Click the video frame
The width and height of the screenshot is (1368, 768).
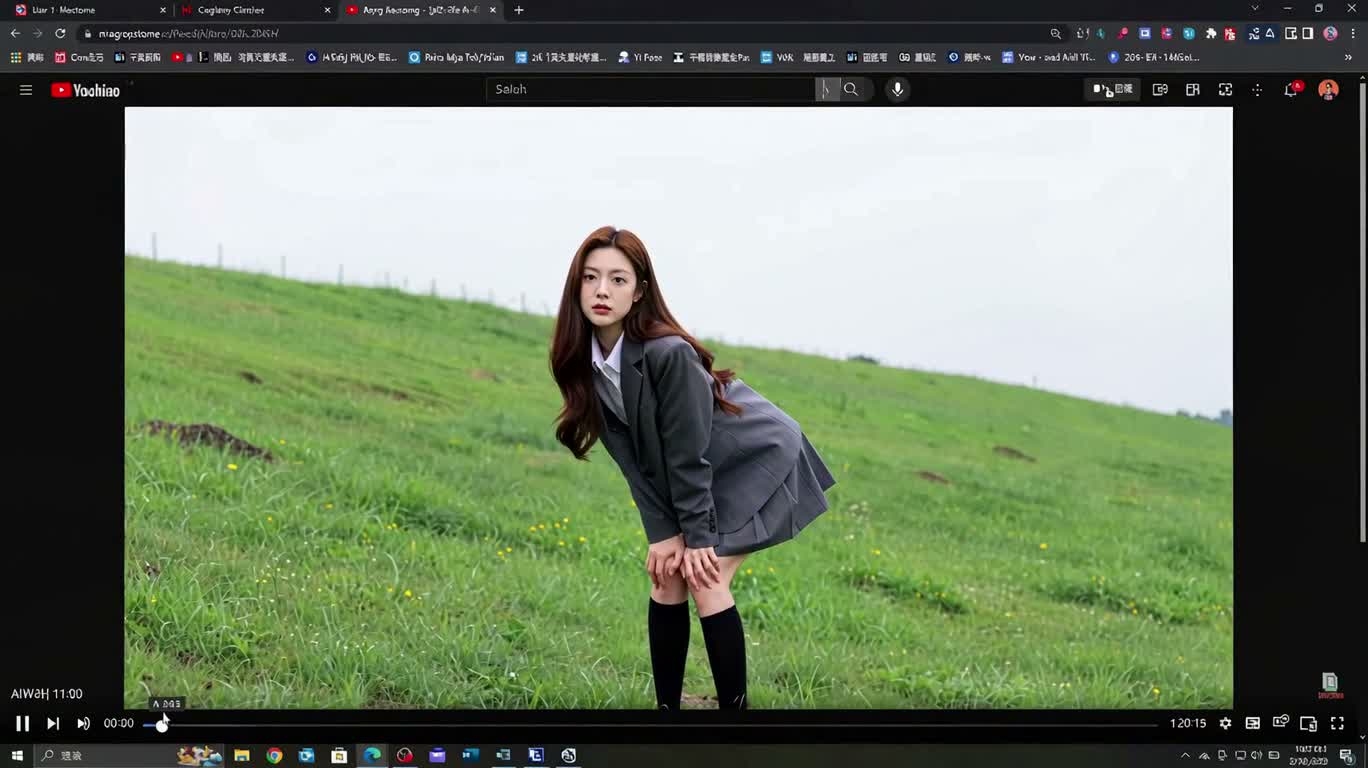click(678, 408)
